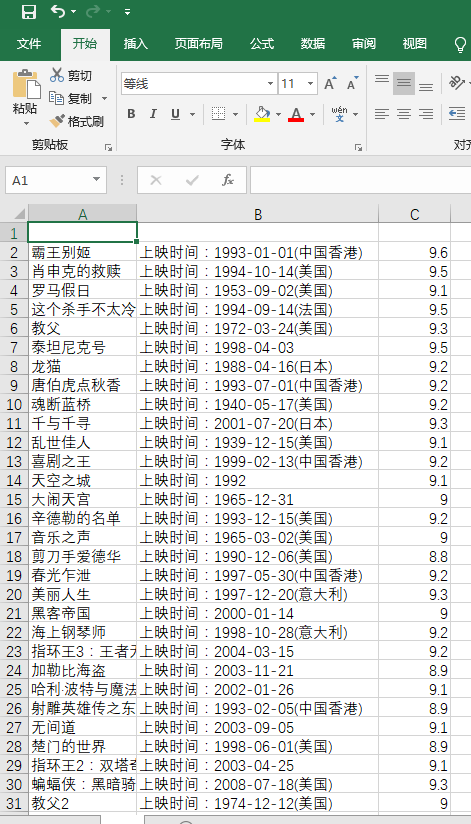Expand the font color dropdown arrow
The height and width of the screenshot is (824, 471).
[312, 114]
